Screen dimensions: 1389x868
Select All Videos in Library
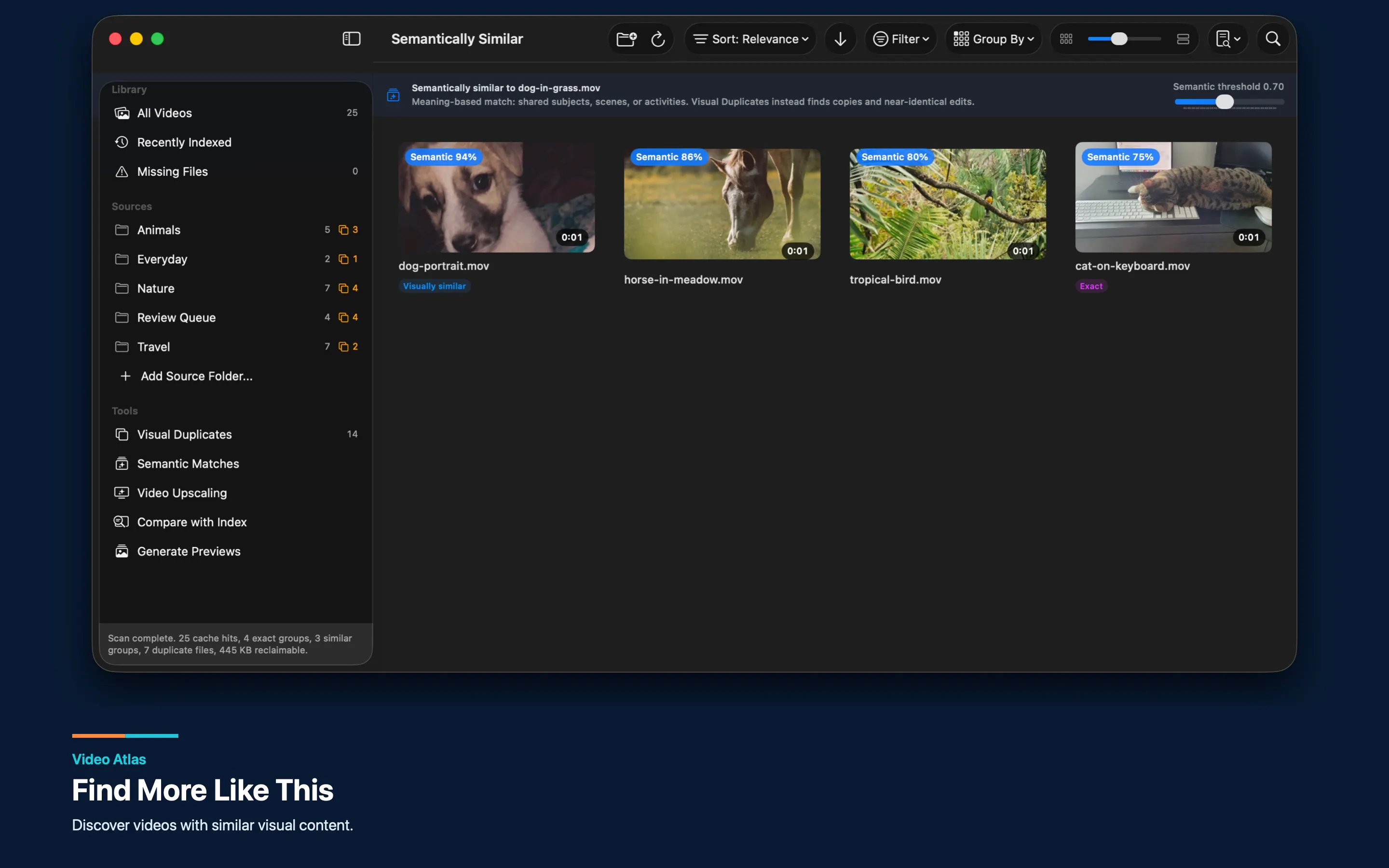(x=236, y=113)
